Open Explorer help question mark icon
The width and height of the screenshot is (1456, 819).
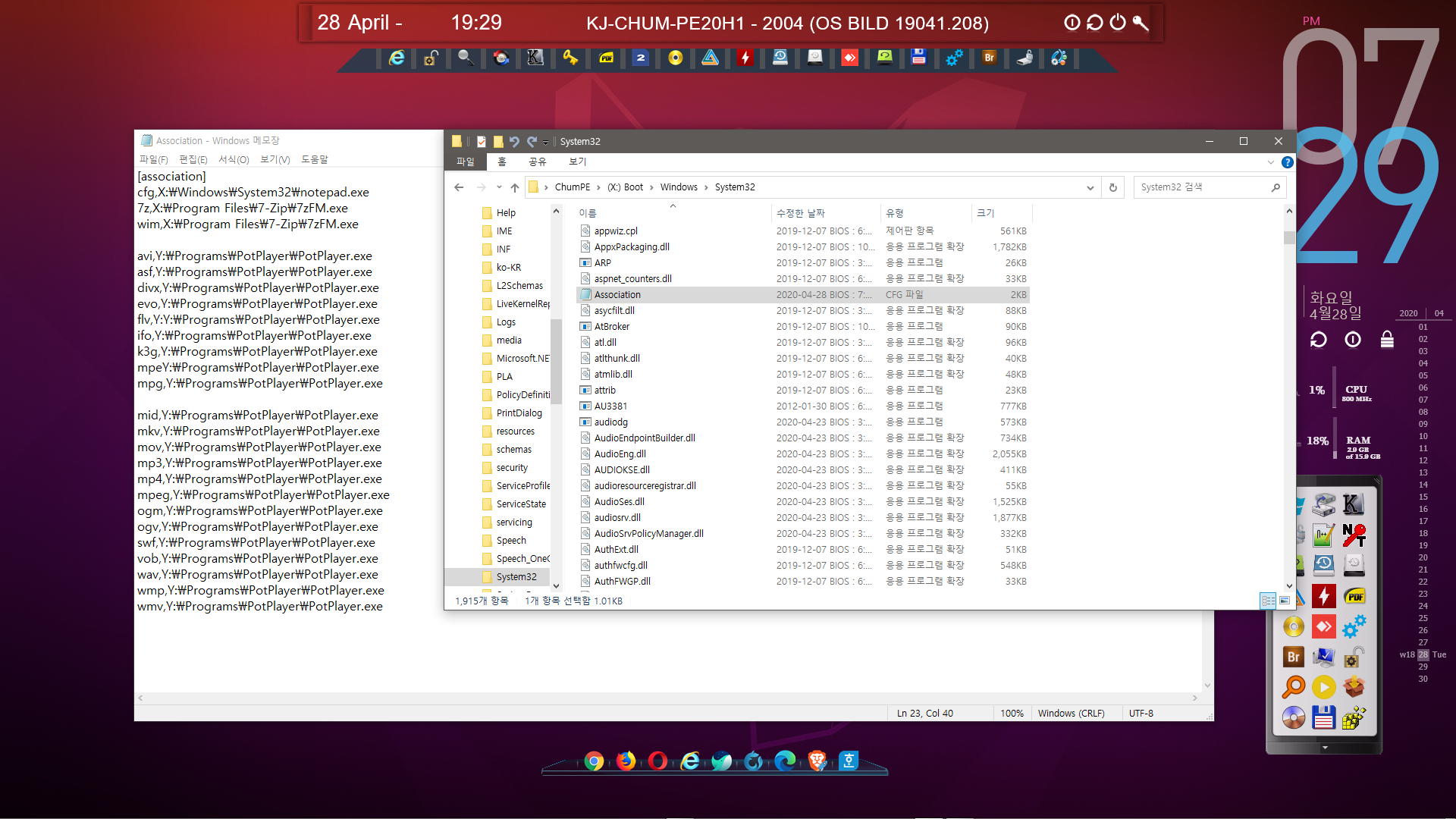1287,162
